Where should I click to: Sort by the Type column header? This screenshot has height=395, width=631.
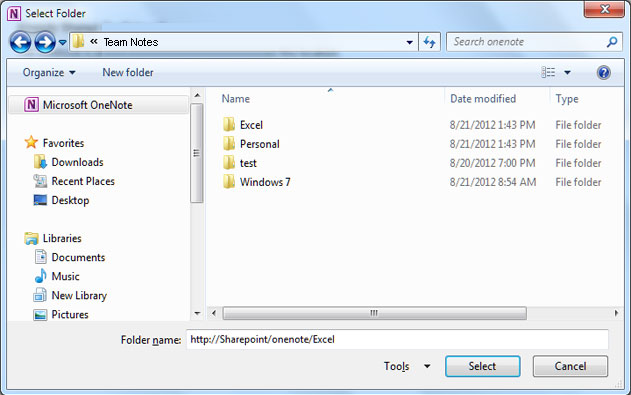coord(567,99)
